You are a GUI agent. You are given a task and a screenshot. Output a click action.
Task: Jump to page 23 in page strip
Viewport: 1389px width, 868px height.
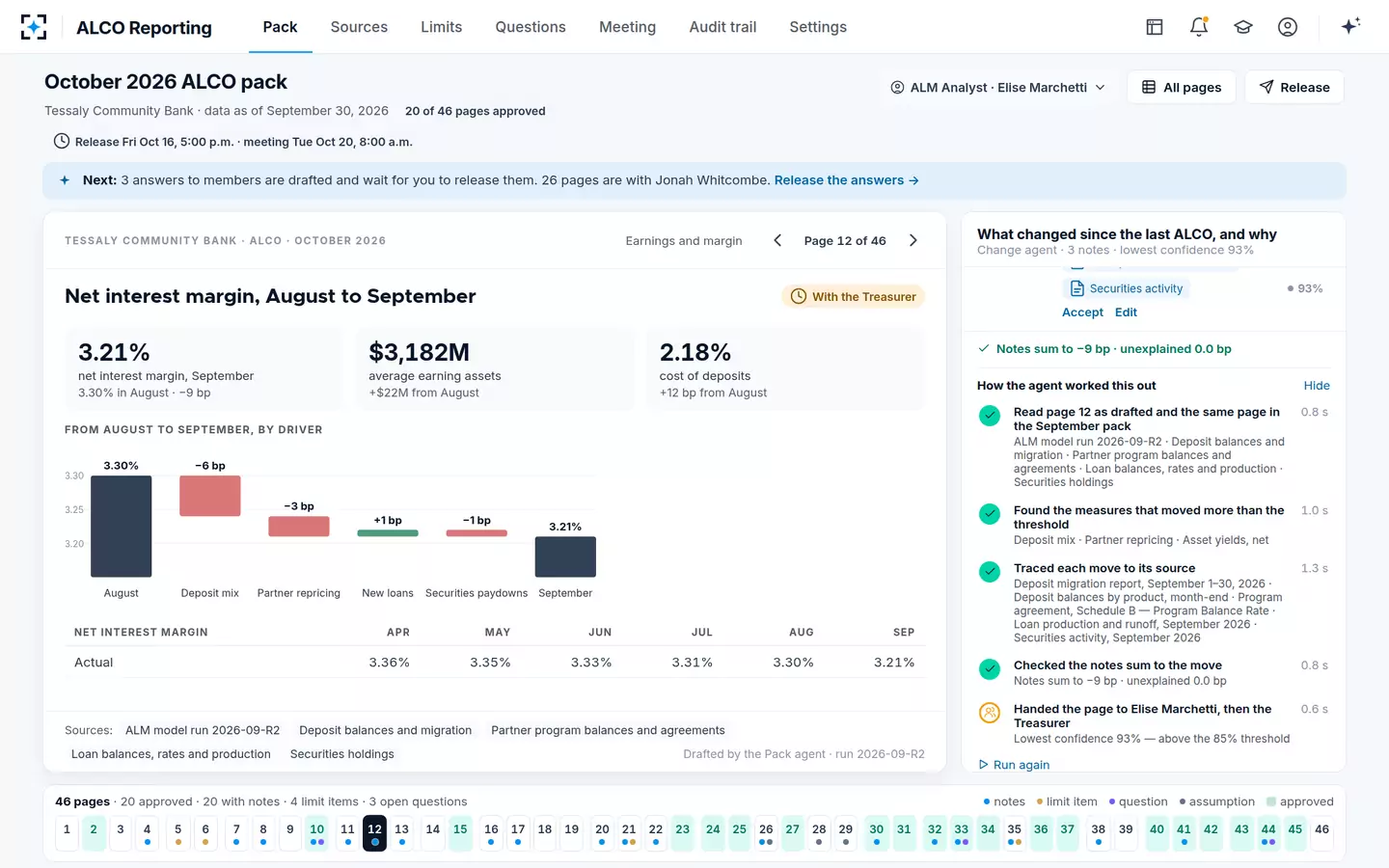tap(682, 833)
